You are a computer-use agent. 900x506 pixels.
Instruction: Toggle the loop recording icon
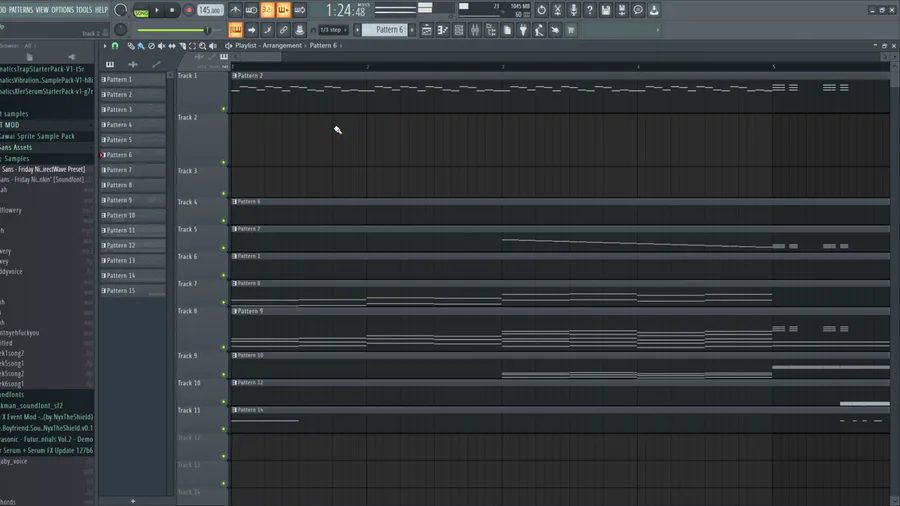300,10
